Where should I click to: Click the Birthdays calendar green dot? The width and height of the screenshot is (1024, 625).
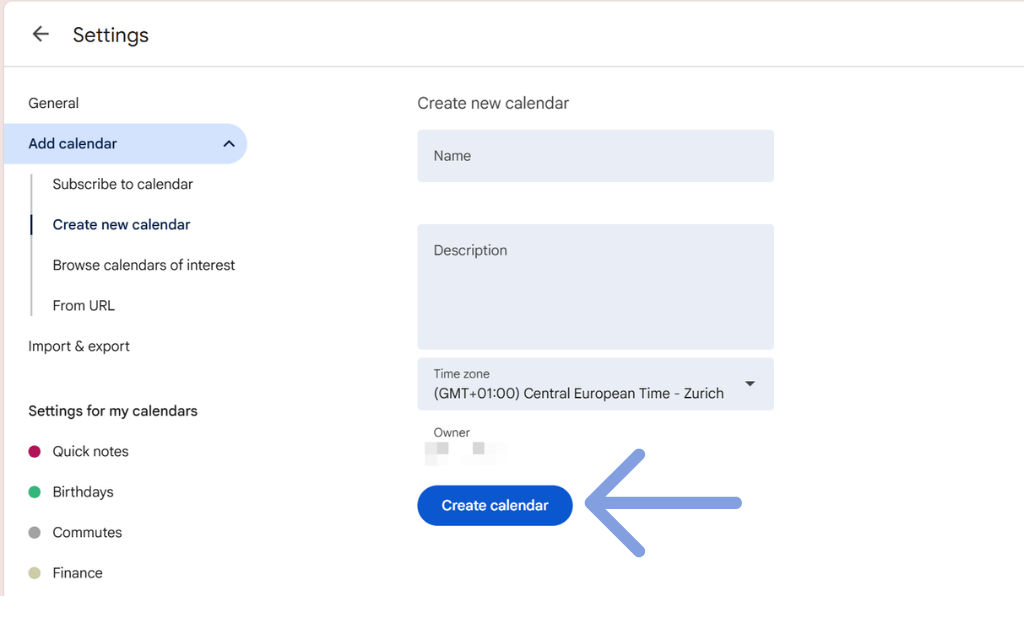pos(36,492)
